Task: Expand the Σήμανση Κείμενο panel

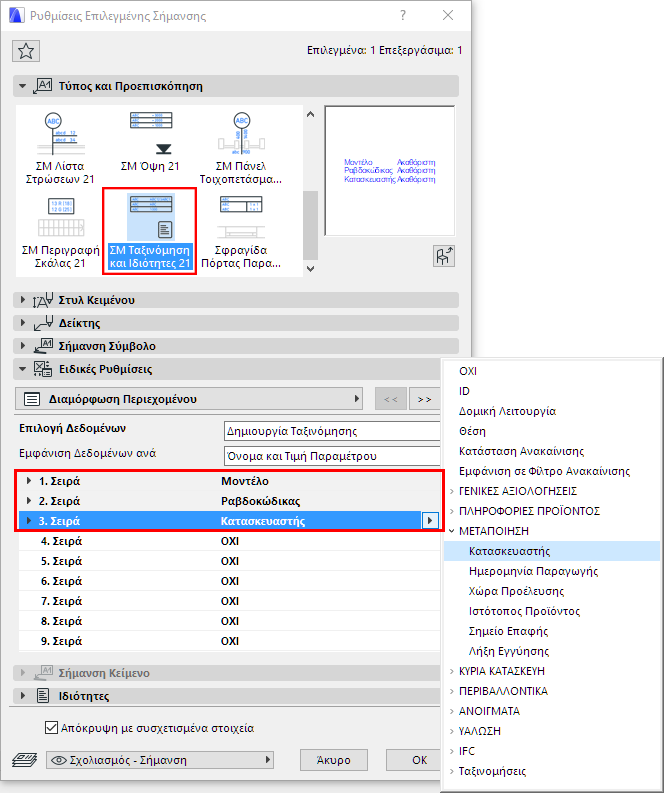Action: [22, 673]
